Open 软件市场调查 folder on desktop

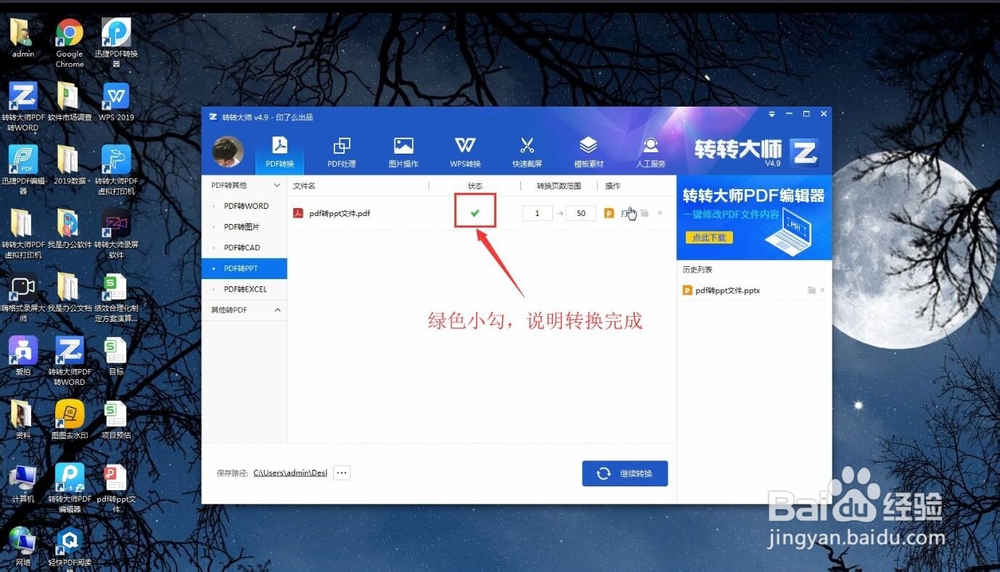(x=70, y=101)
